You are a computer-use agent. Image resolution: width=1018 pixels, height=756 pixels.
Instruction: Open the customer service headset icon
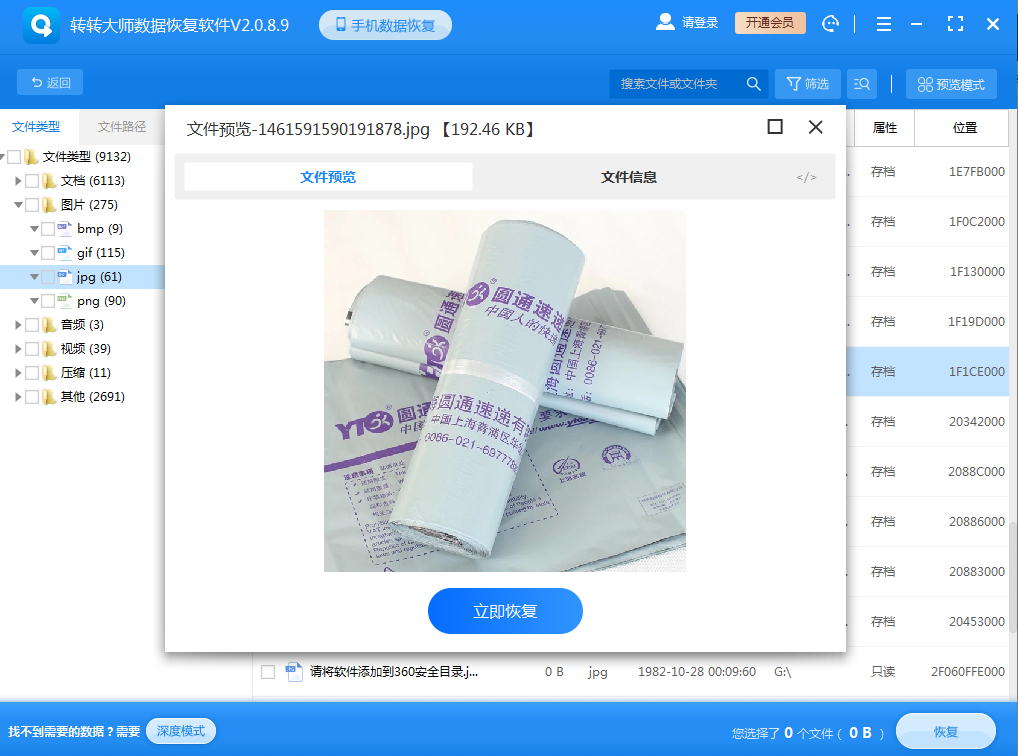click(830, 23)
